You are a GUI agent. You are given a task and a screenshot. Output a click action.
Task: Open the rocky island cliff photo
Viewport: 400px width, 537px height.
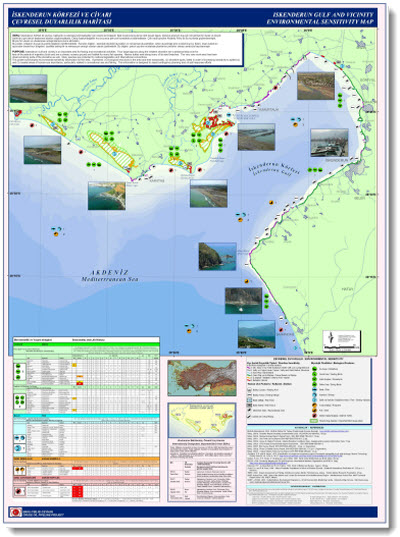(217, 257)
